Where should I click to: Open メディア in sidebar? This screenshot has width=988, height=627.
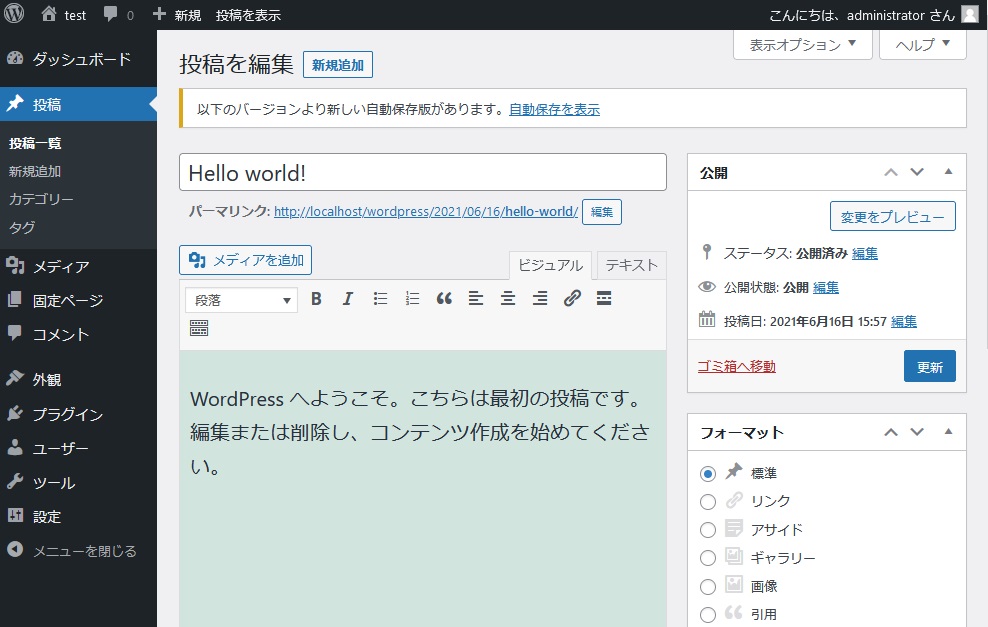pos(78,267)
